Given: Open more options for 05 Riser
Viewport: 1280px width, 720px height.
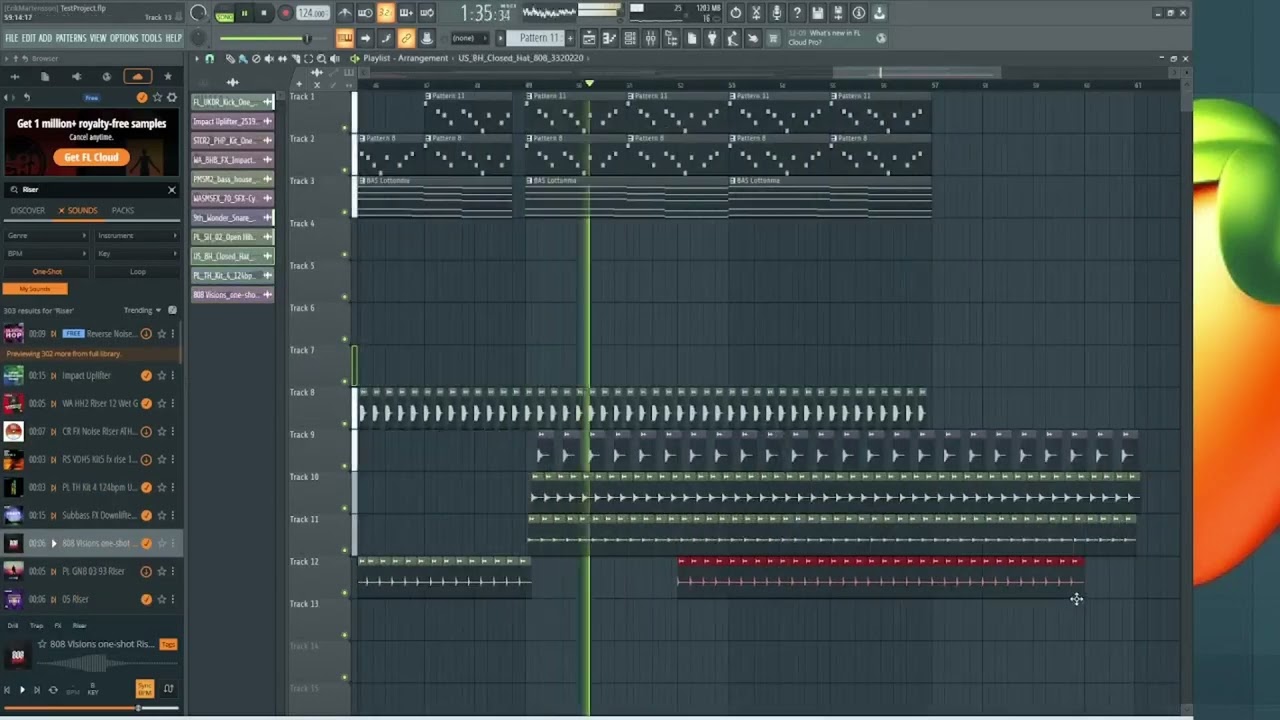Looking at the screenshot, I should (x=172, y=600).
